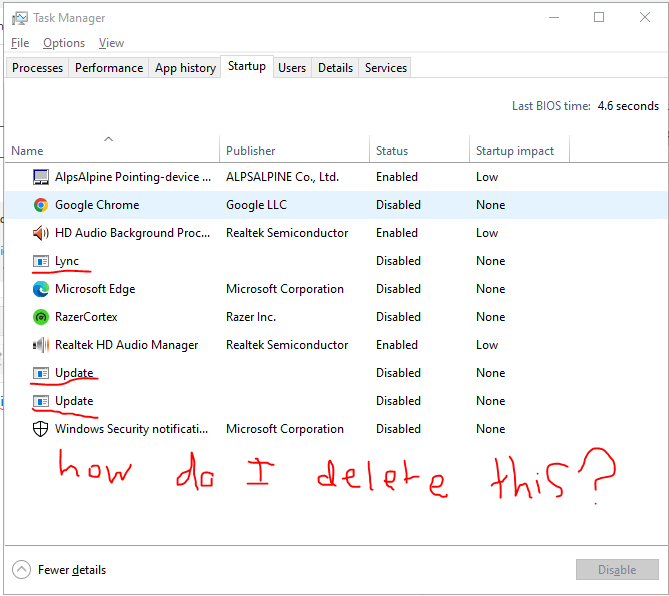Select the Realtek HD Audio Manager name
This screenshot has height=596, width=669.
click(x=127, y=345)
